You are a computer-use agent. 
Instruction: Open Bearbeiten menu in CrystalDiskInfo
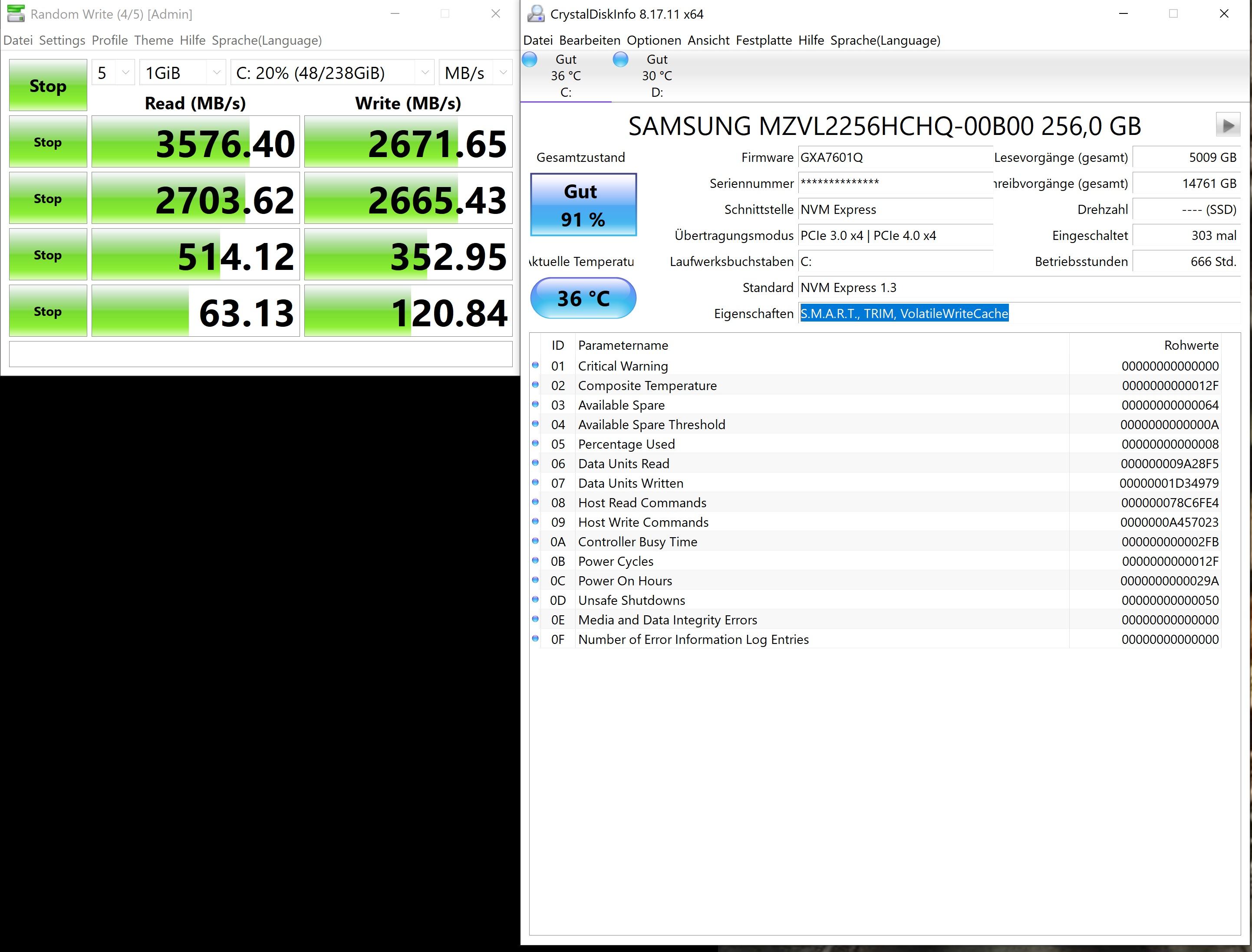click(x=590, y=40)
